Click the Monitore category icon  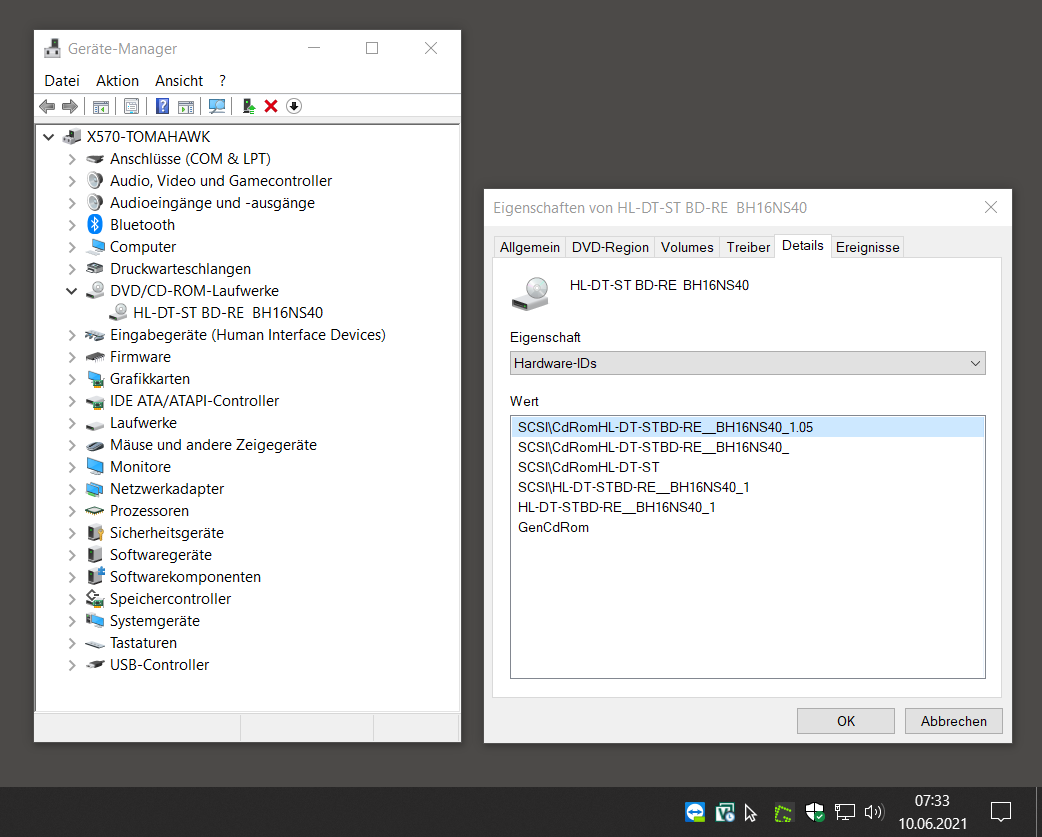tap(95, 466)
